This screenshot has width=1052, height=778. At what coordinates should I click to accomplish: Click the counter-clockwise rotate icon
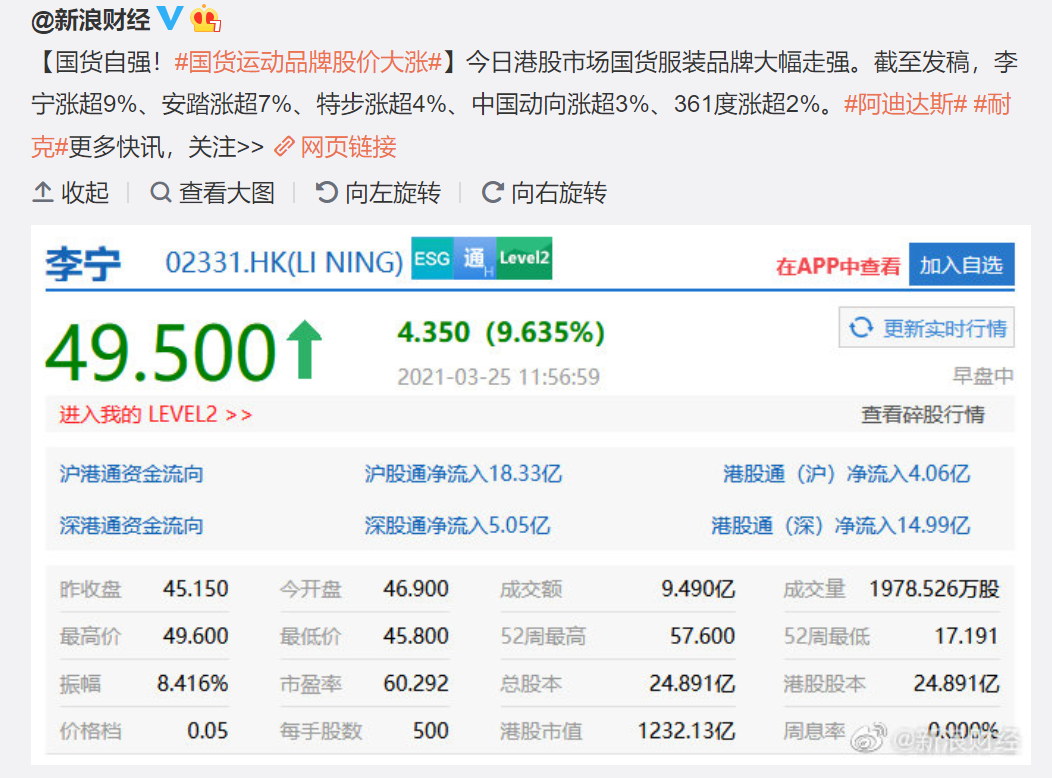[x=326, y=192]
